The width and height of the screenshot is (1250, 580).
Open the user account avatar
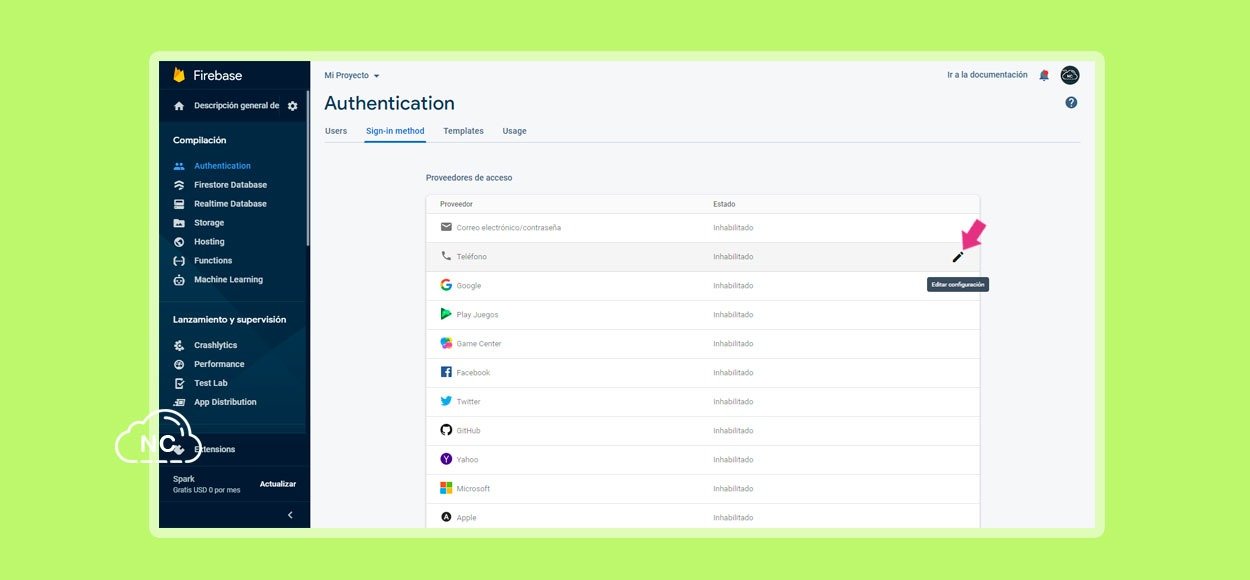1070,75
